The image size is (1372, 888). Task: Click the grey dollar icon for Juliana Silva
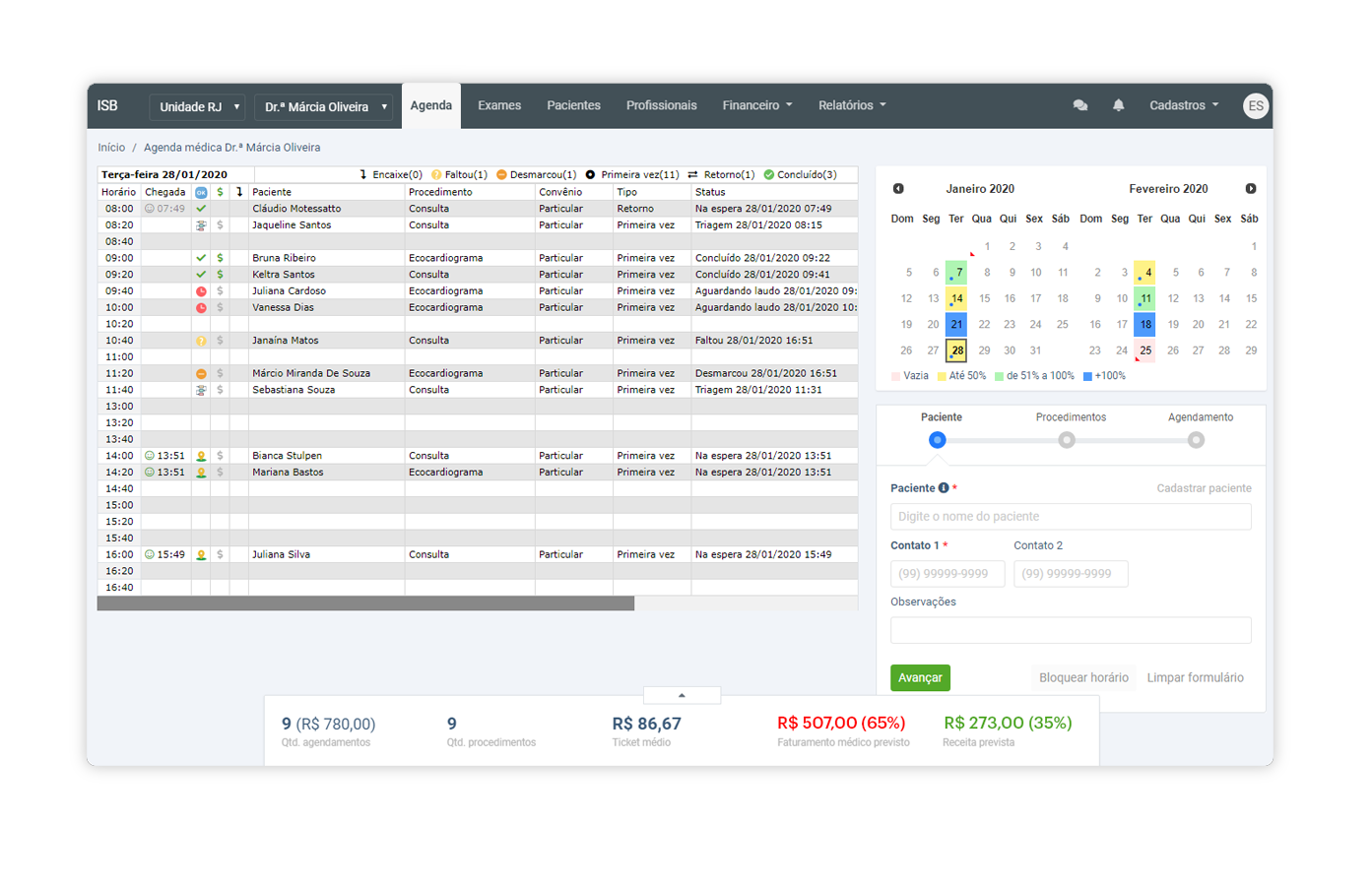[220, 554]
